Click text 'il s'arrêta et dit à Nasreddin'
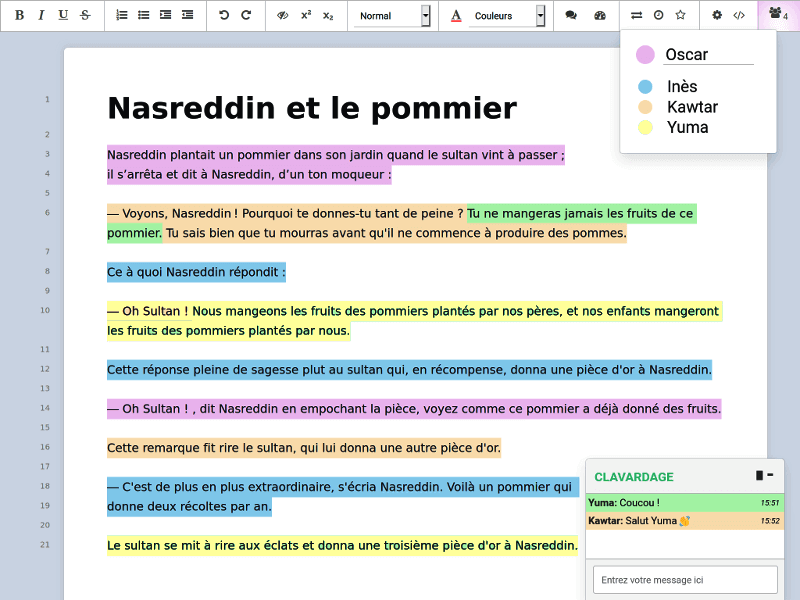Viewport: 800px width, 600px height. click(x=190, y=174)
